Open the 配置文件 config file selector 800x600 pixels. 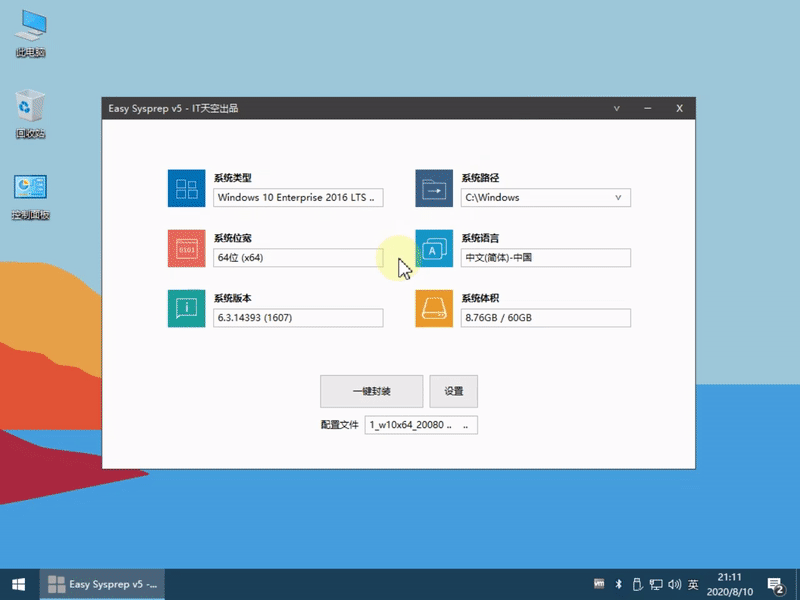tap(421, 424)
